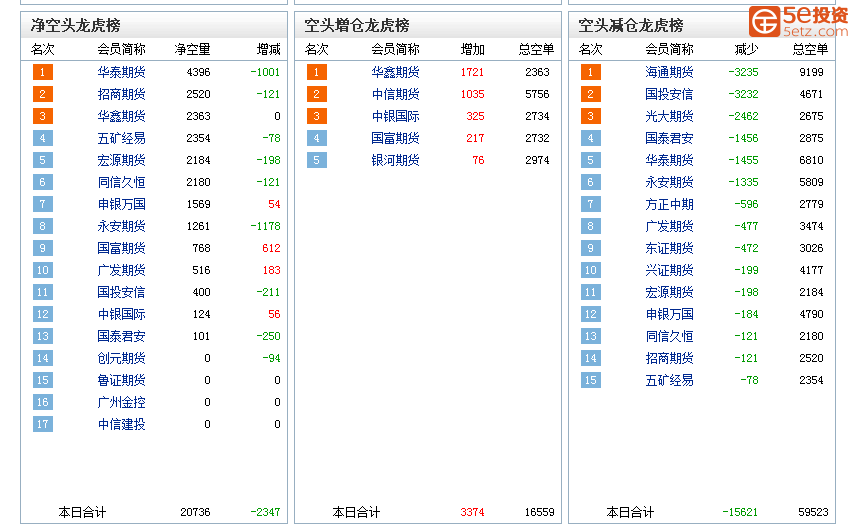
Task: Open 招商期货 link in 净空头龙虎榜 table
Action: (121, 94)
